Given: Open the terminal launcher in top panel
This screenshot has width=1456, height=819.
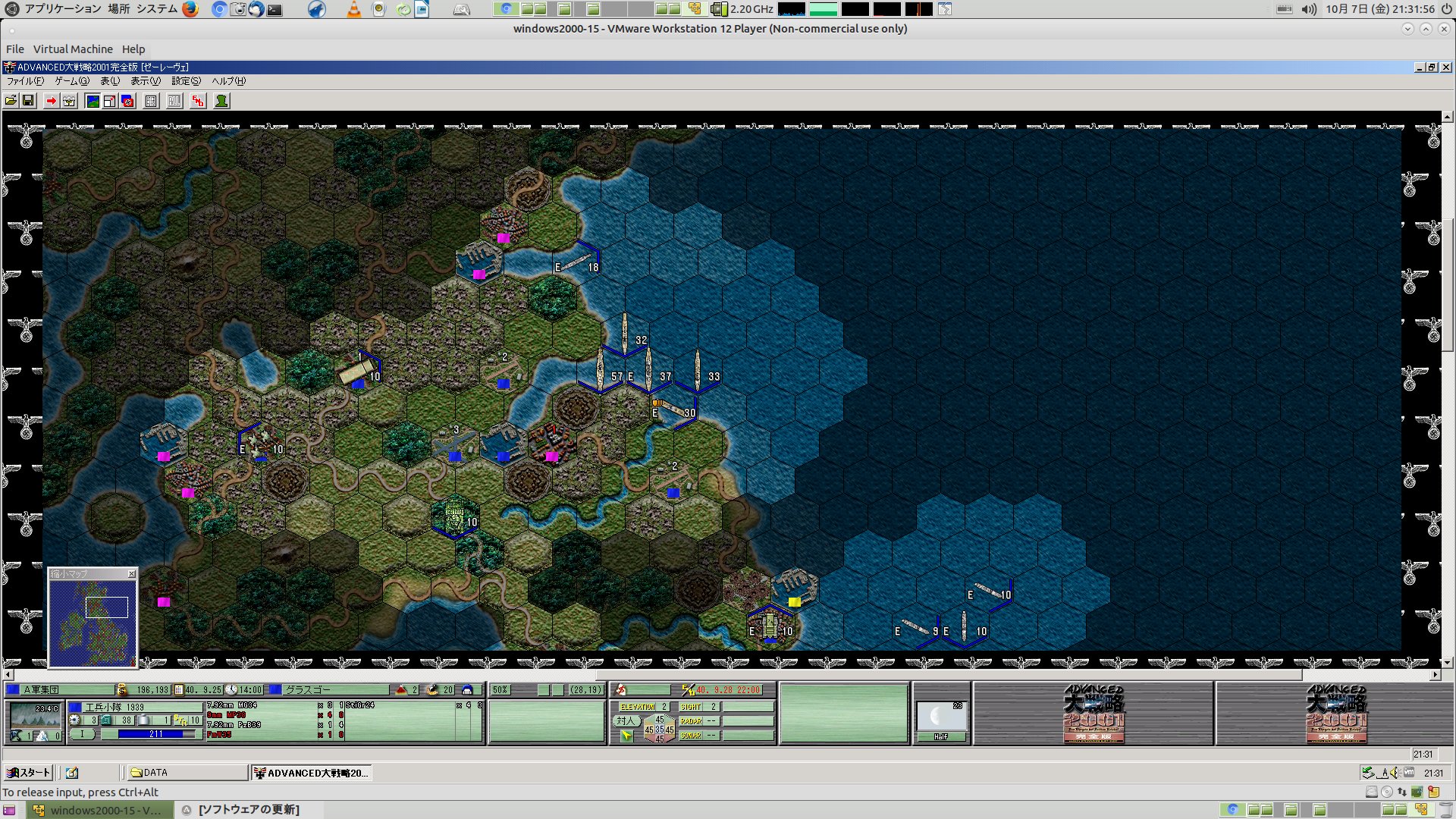Looking at the screenshot, I should [x=275, y=10].
